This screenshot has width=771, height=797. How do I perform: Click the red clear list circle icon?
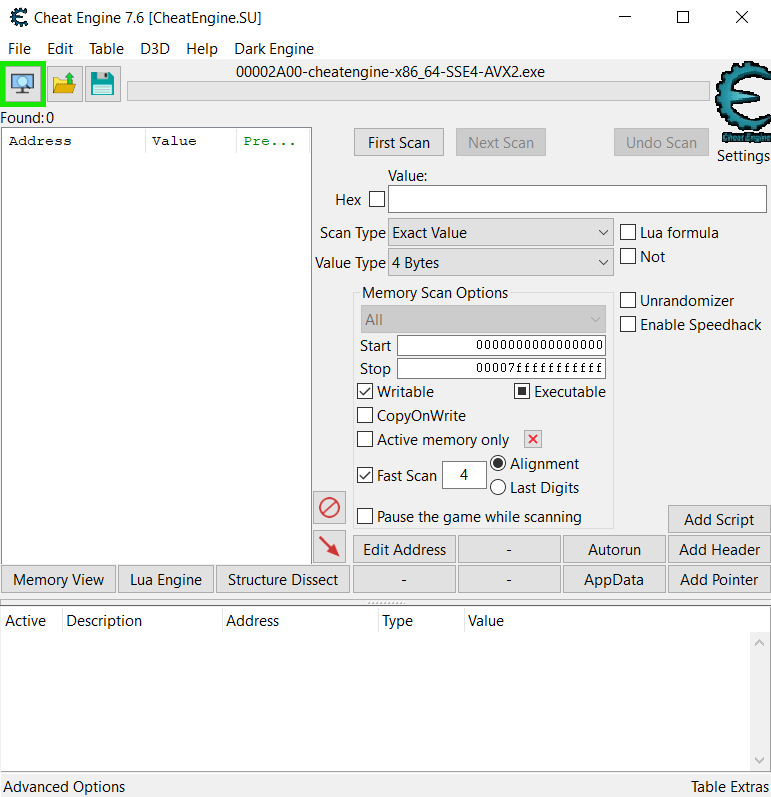click(329, 507)
